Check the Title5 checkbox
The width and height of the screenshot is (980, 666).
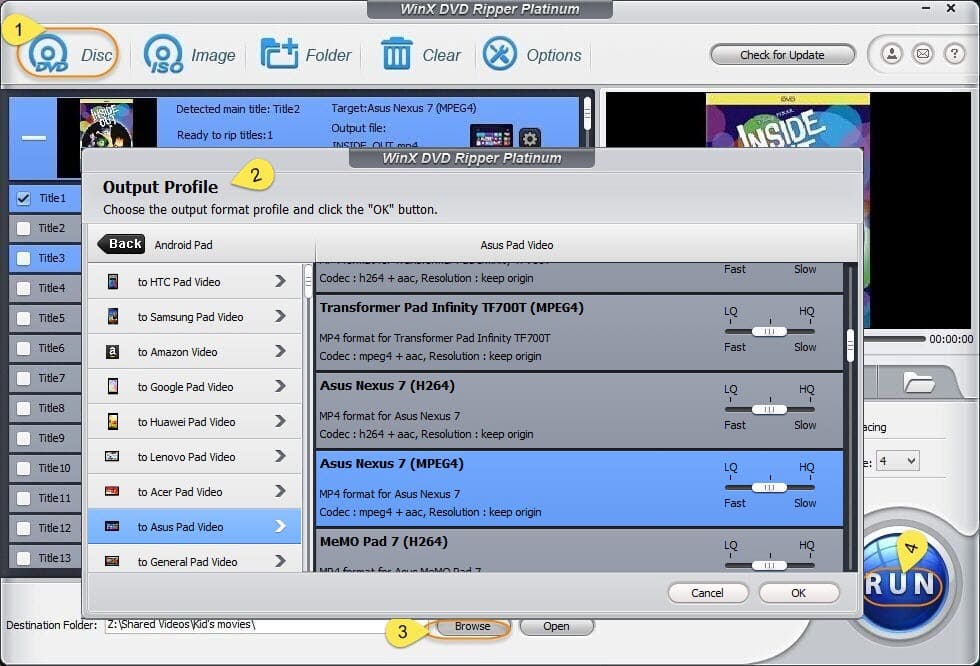click(24, 319)
